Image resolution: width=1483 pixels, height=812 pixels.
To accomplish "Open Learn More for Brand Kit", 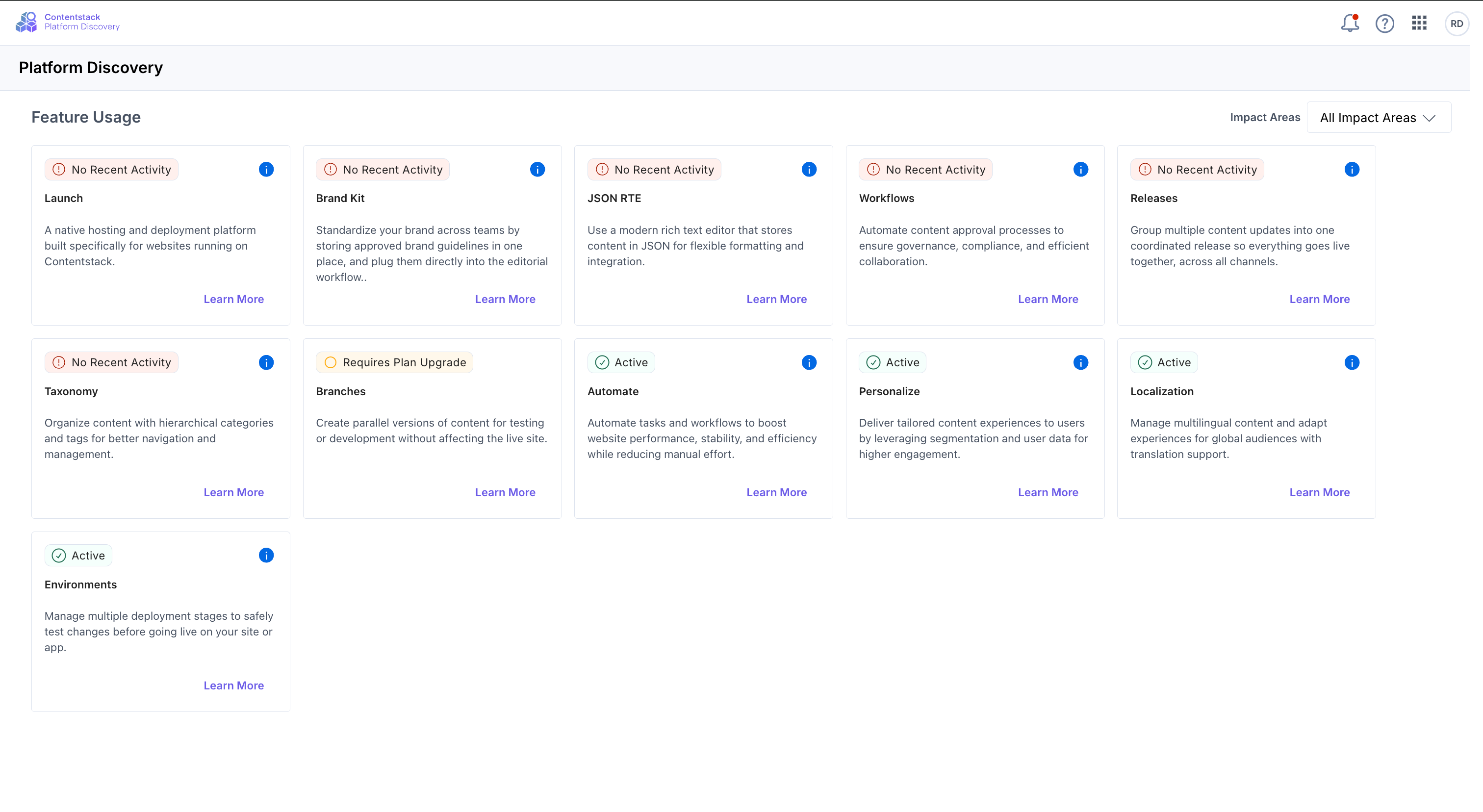I will click(x=505, y=299).
